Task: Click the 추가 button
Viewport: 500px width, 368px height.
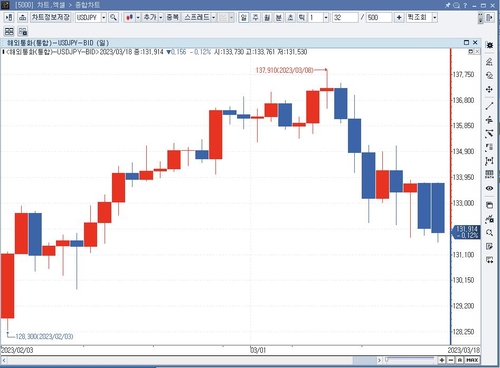Action: pos(150,17)
